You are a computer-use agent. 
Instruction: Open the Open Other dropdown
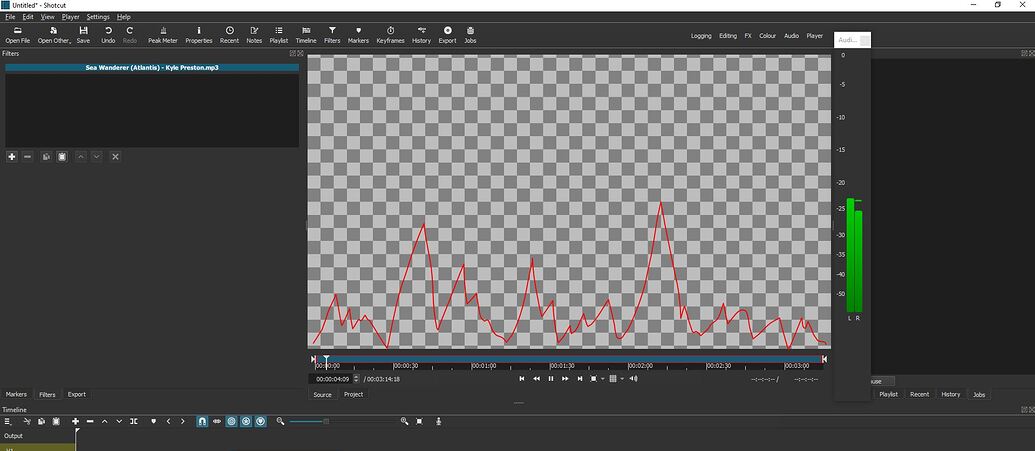54,35
